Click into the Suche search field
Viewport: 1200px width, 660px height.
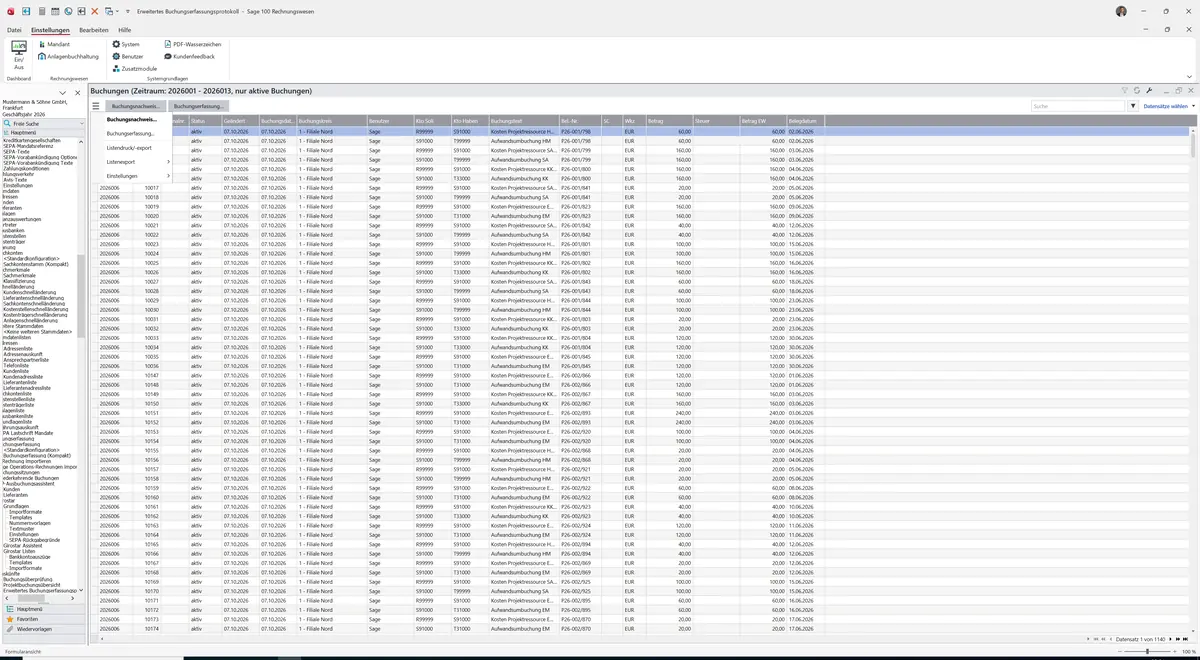pyautogui.click(x=1078, y=105)
